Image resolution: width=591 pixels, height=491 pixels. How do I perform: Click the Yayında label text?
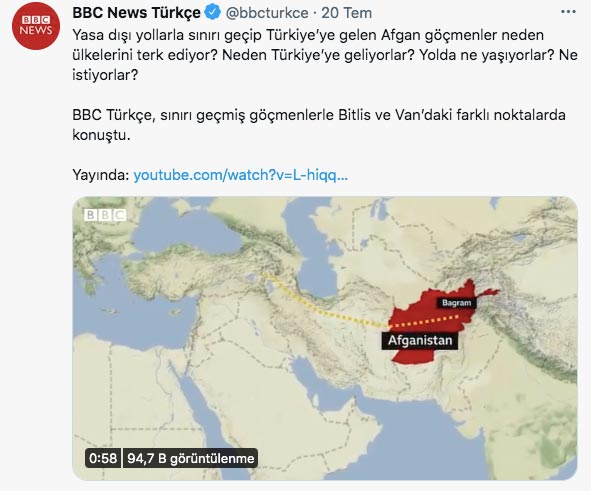[101, 175]
